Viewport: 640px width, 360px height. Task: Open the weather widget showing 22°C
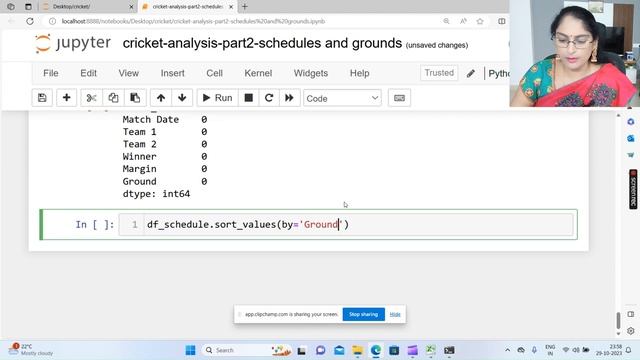(x=31, y=350)
